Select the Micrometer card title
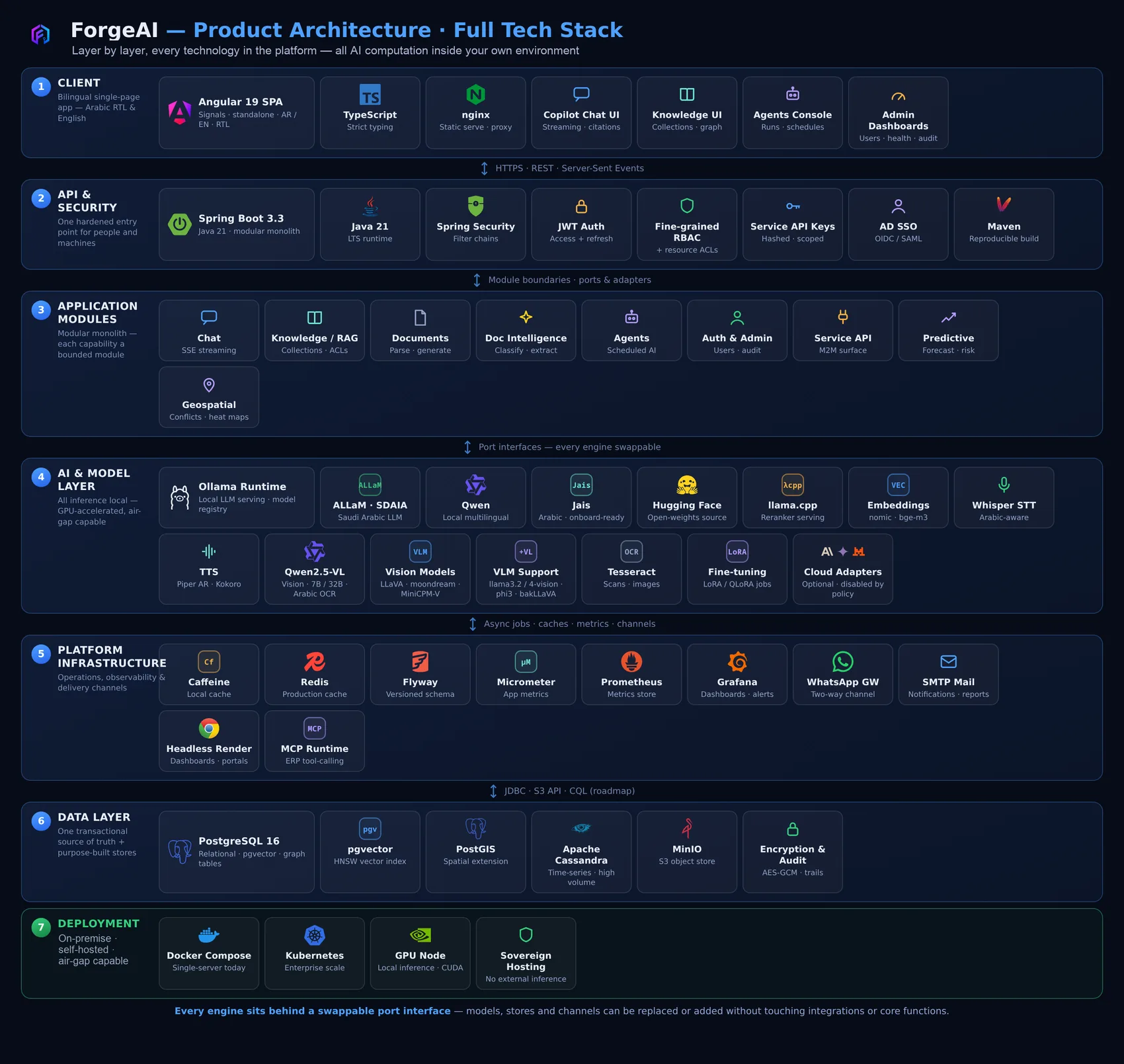 click(x=526, y=682)
